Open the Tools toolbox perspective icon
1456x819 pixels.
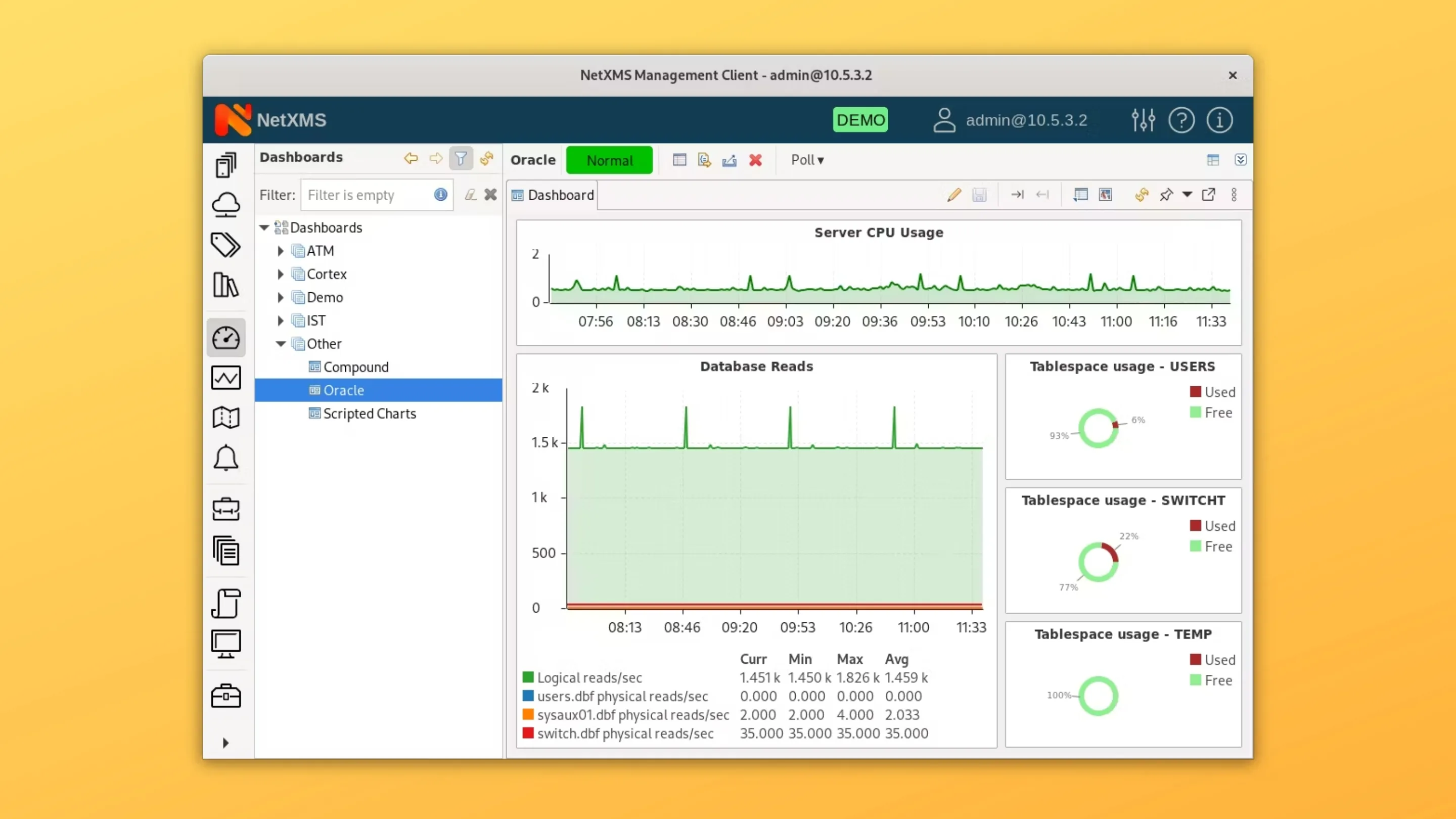click(226, 696)
